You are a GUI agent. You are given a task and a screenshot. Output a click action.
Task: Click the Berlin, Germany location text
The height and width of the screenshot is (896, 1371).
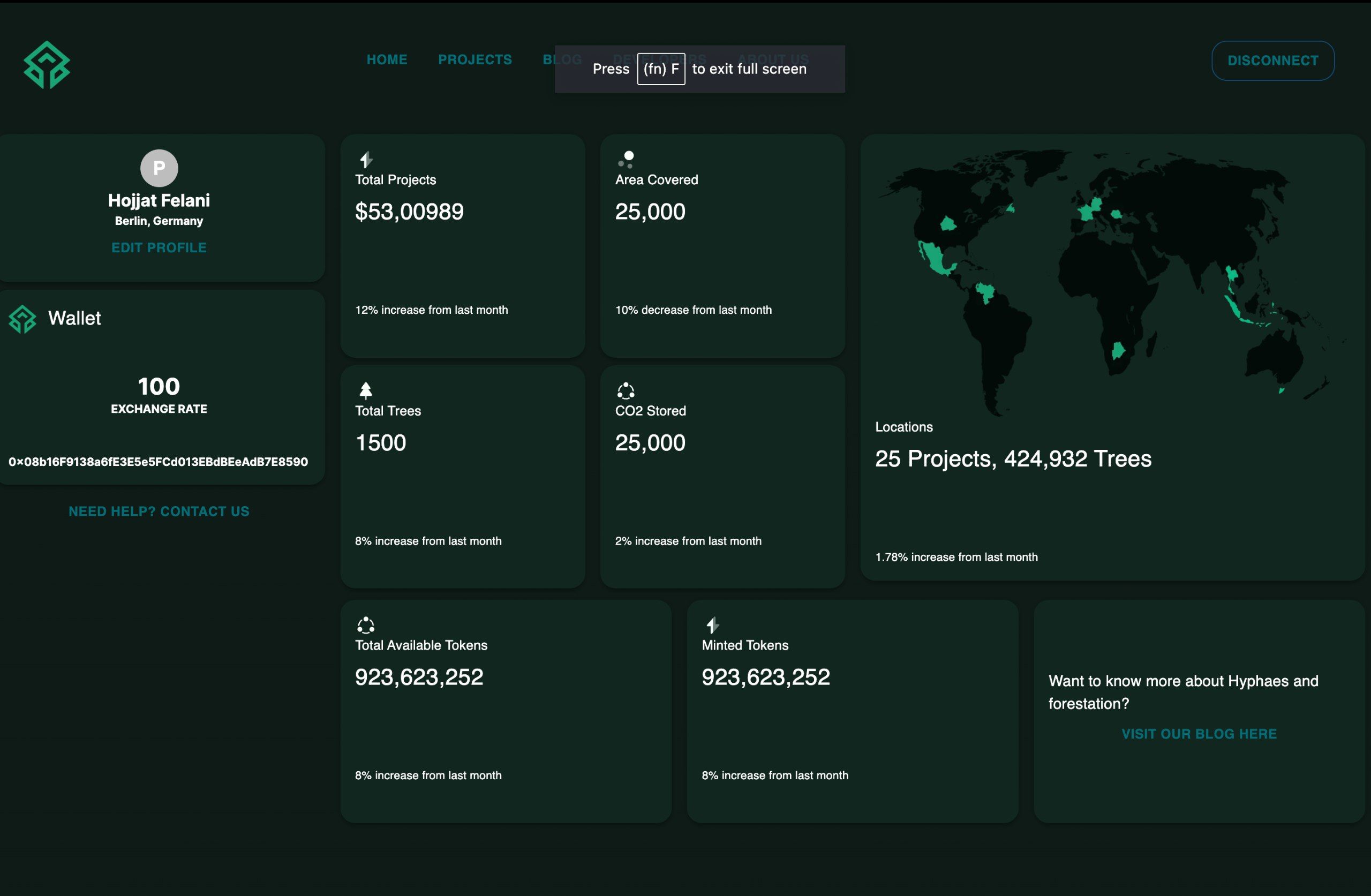pyautogui.click(x=159, y=221)
